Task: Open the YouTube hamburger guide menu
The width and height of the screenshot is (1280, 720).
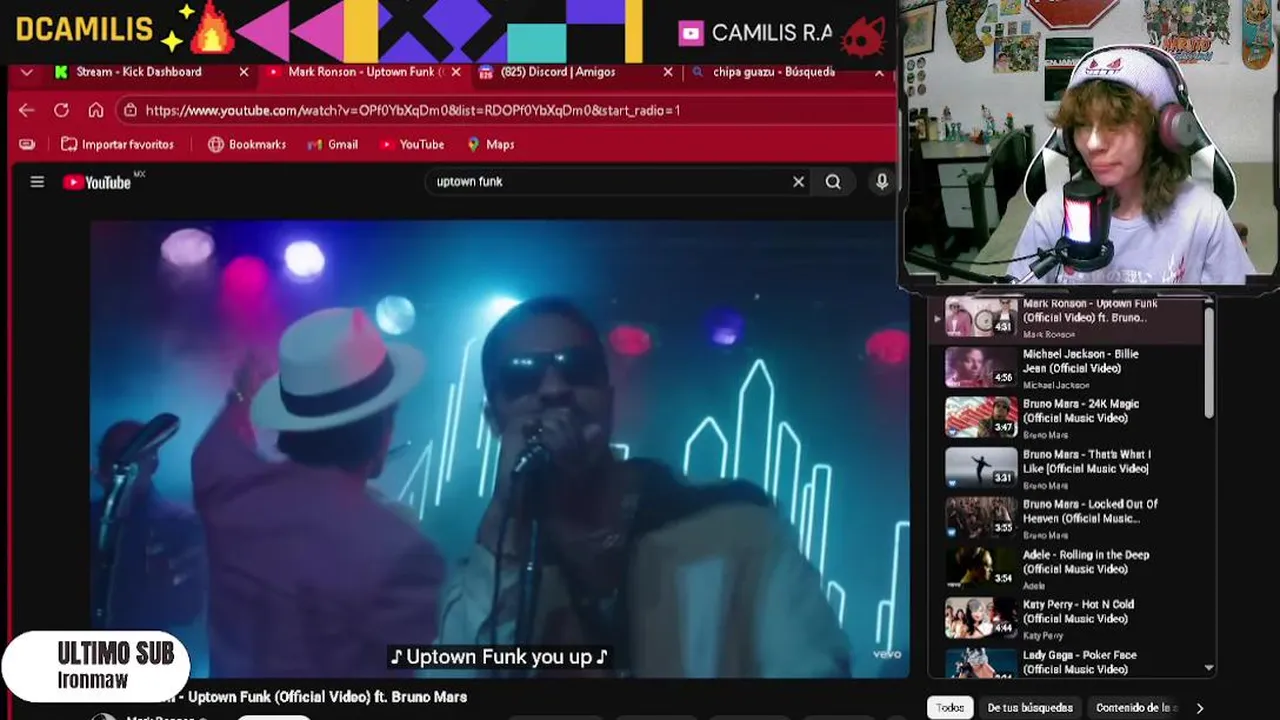Action: pos(37,182)
